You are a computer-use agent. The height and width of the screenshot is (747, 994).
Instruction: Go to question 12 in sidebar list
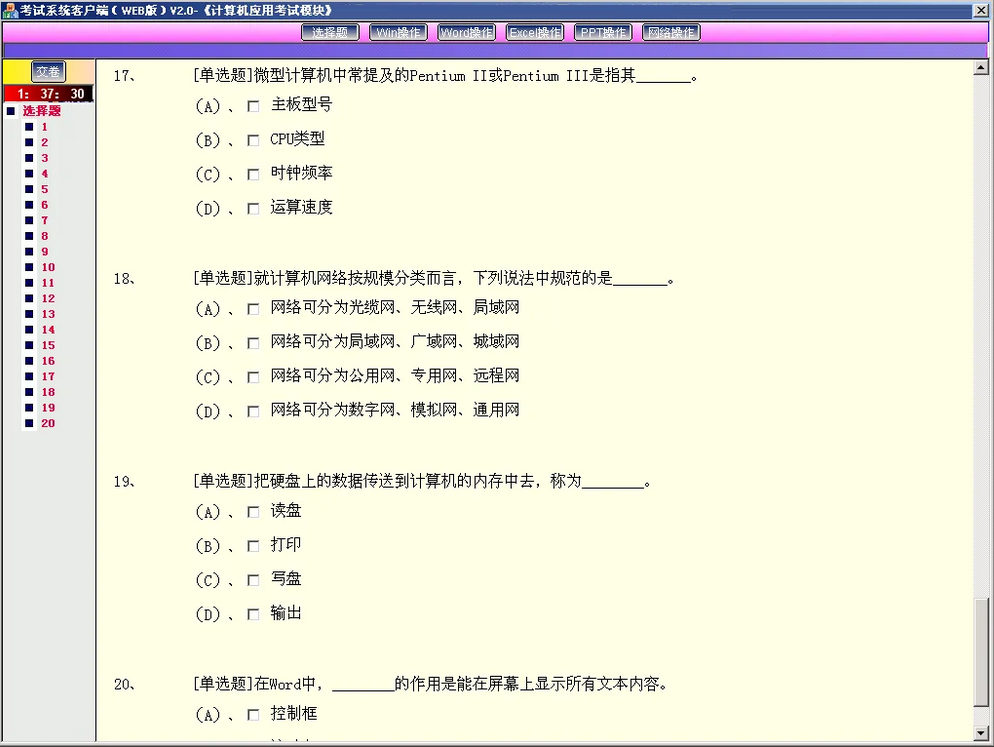48,299
